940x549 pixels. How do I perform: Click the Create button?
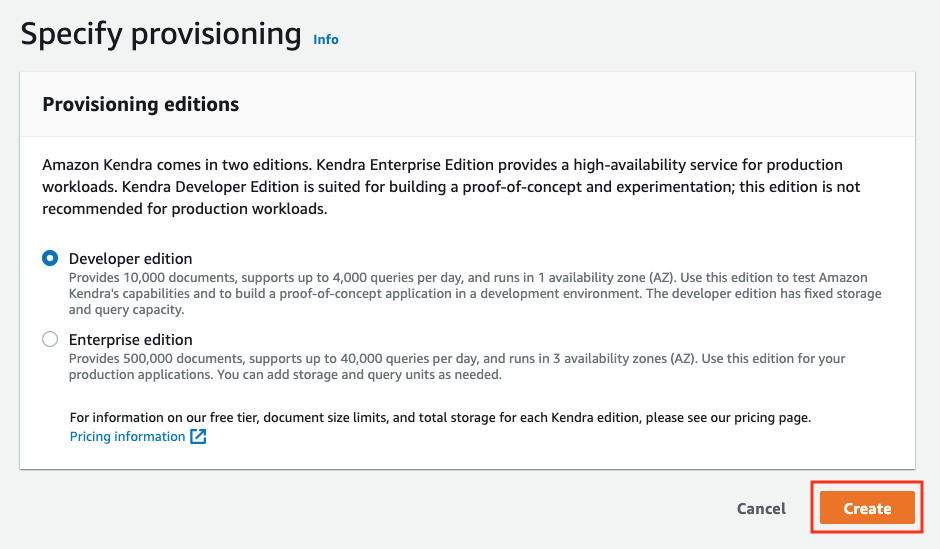tap(867, 508)
